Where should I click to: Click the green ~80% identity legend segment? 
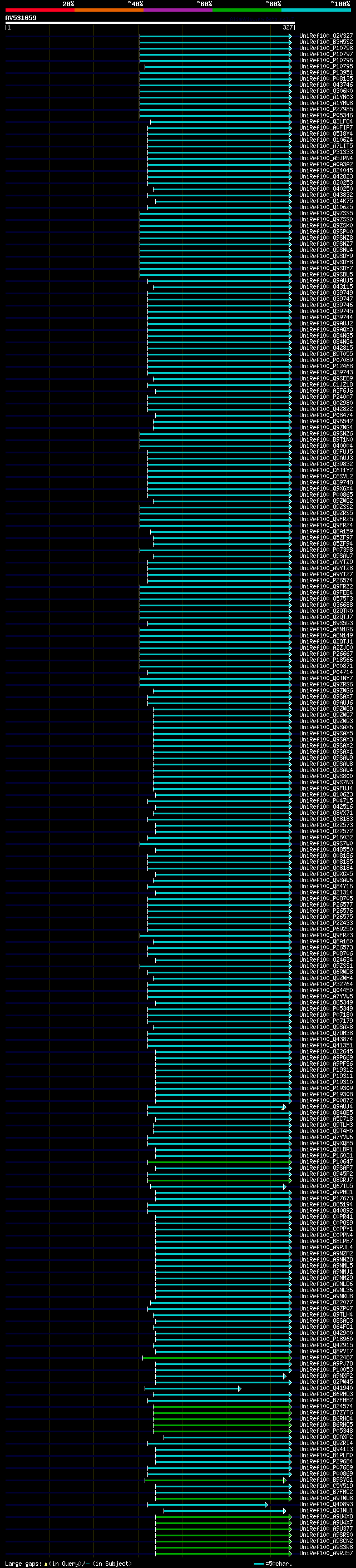point(246,10)
